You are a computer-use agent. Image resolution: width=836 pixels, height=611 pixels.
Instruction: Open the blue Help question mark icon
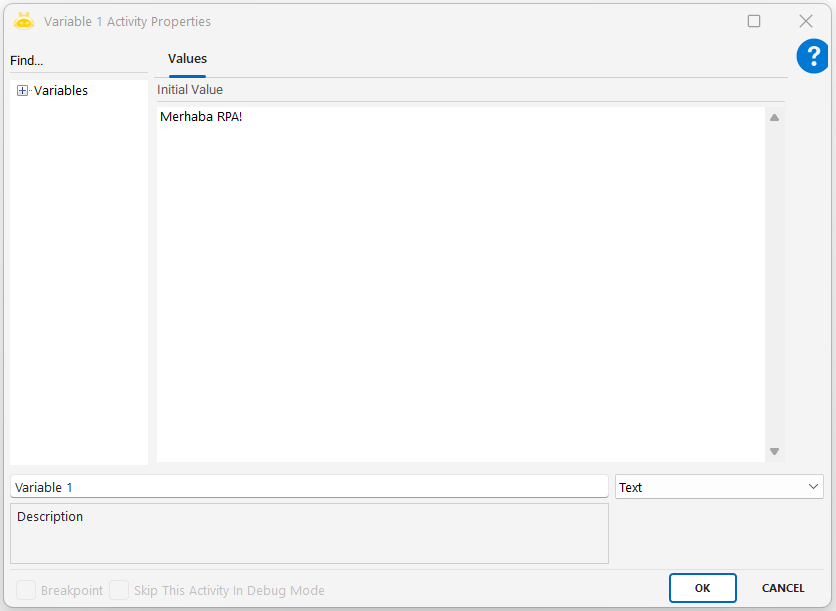(x=812, y=57)
